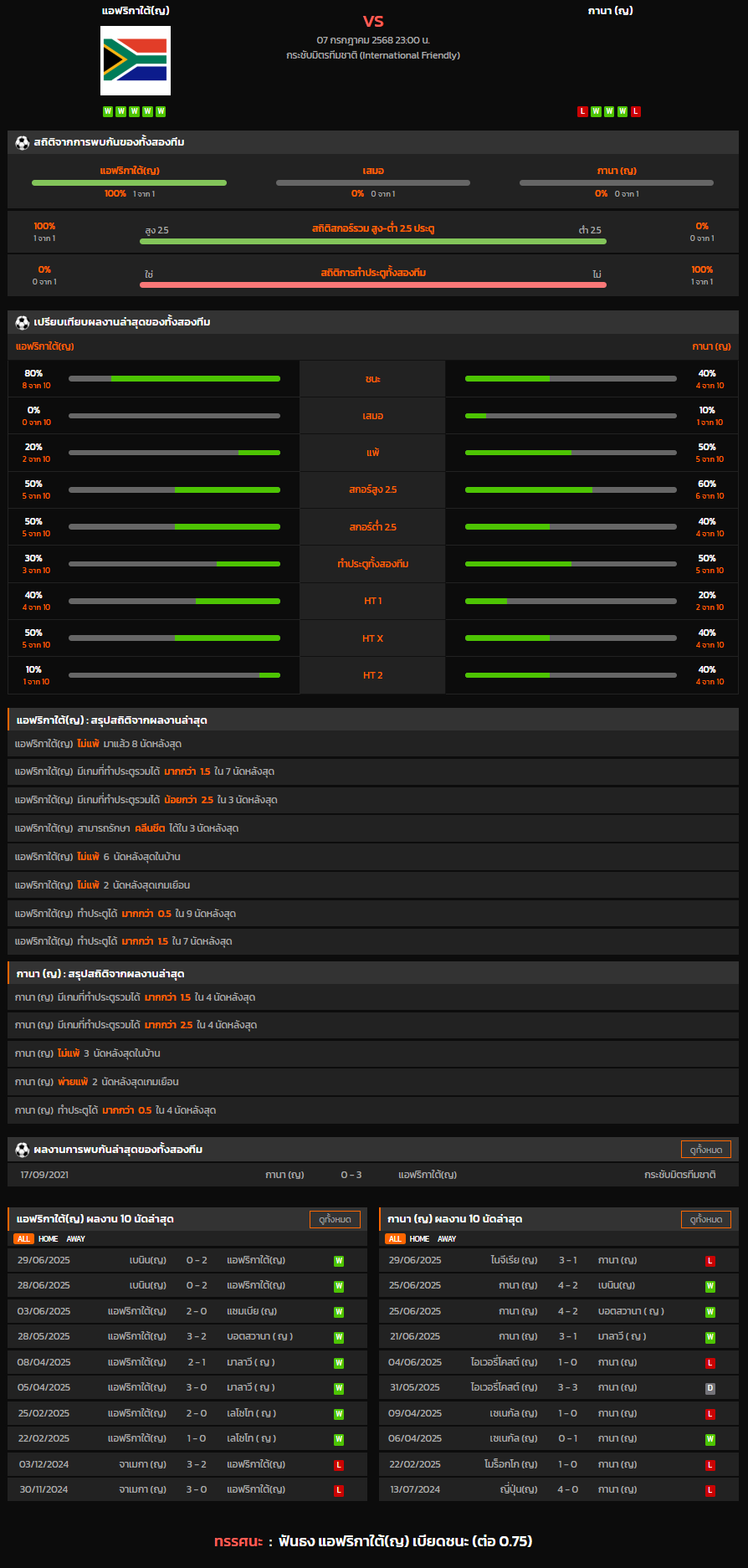The width and height of the screenshot is (748, 1568).
Task: Select ALL tab in Ghana last 10 matches
Action: click(x=395, y=1239)
